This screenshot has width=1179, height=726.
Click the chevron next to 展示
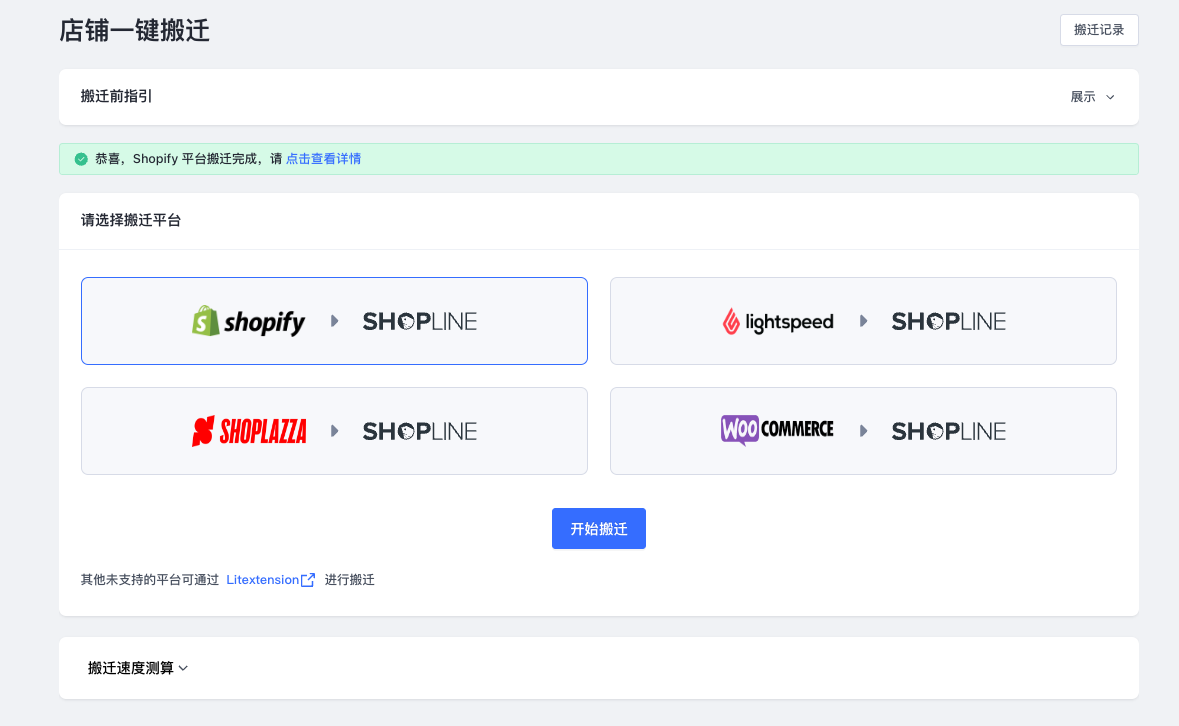pos(1110,97)
